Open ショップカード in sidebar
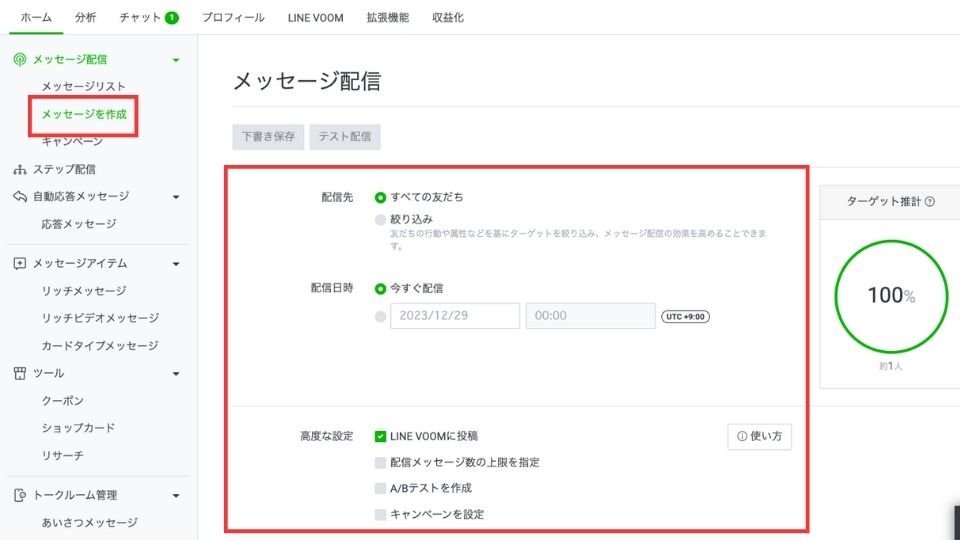This screenshot has width=960, height=540. pos(78,428)
